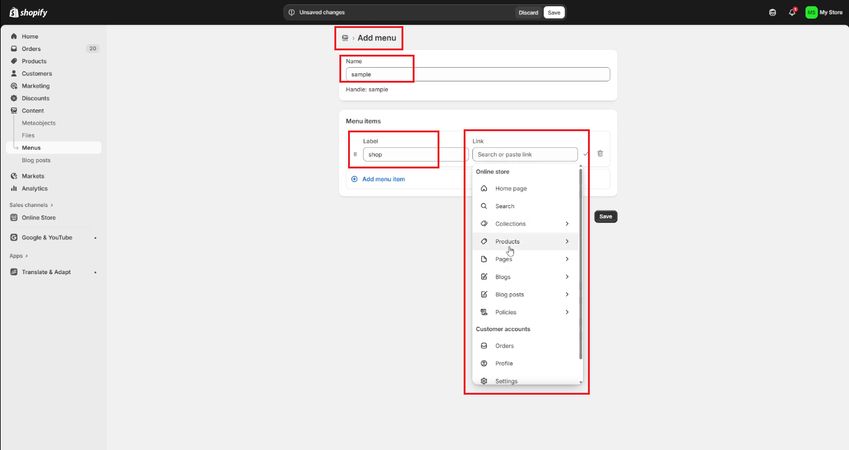Click the Profile icon in dropdown
Viewport: 849px width, 450px height.
(484, 363)
